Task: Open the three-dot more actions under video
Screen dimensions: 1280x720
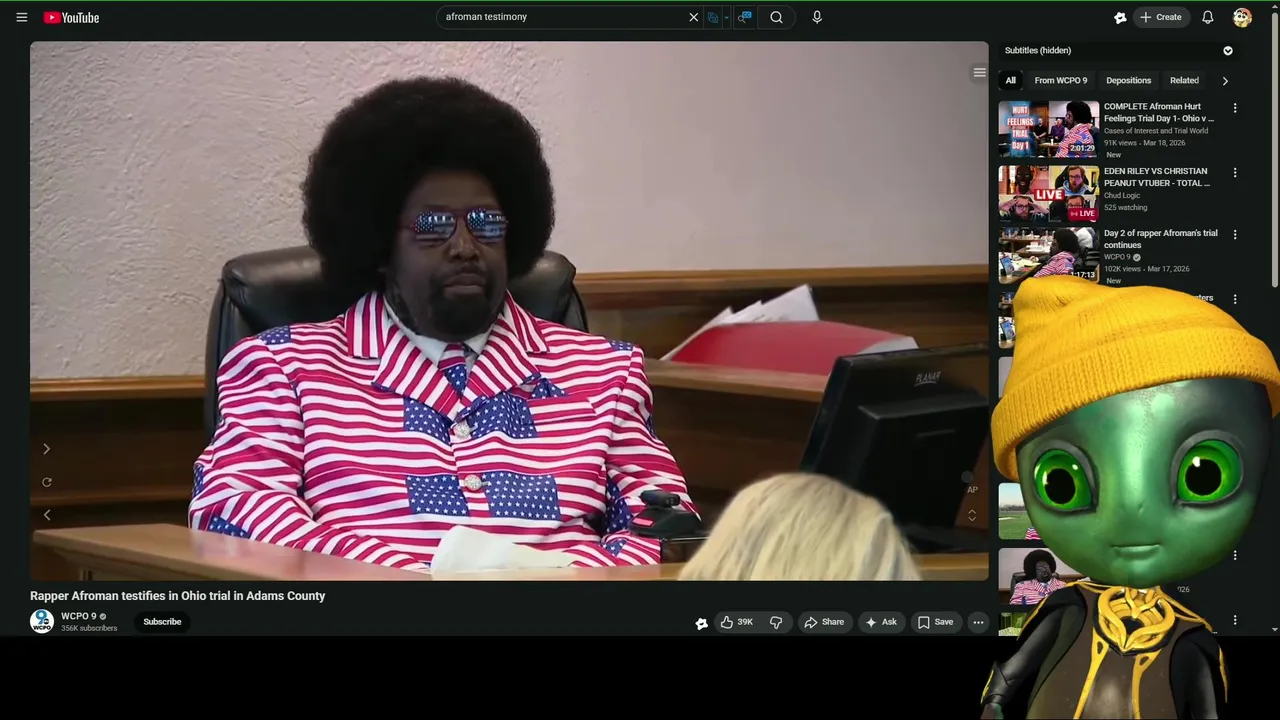Action: [978, 622]
